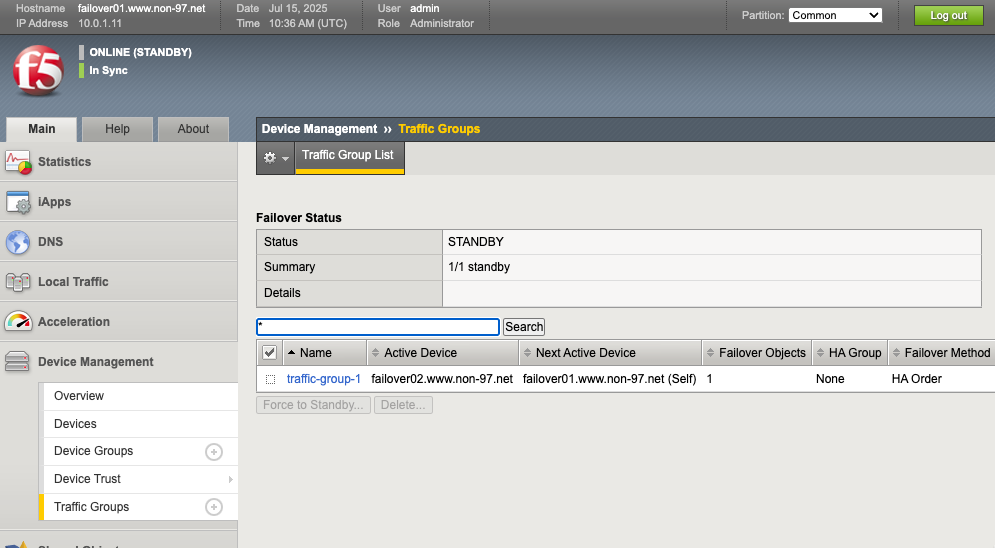The height and width of the screenshot is (548, 995).
Task: Expand the Local Traffic menu section
Action: tap(119, 282)
